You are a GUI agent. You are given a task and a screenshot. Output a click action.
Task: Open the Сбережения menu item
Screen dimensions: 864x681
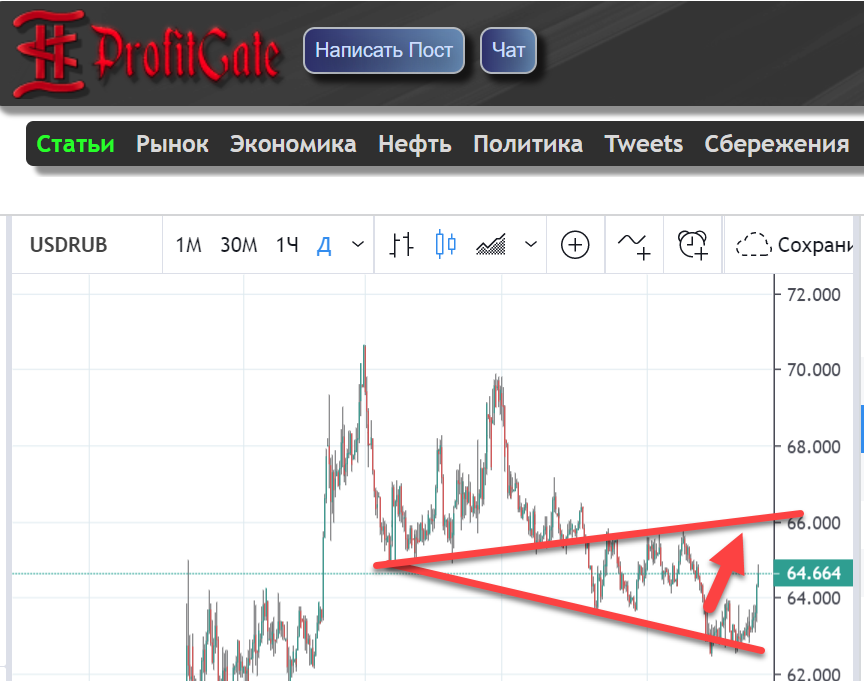(x=776, y=144)
